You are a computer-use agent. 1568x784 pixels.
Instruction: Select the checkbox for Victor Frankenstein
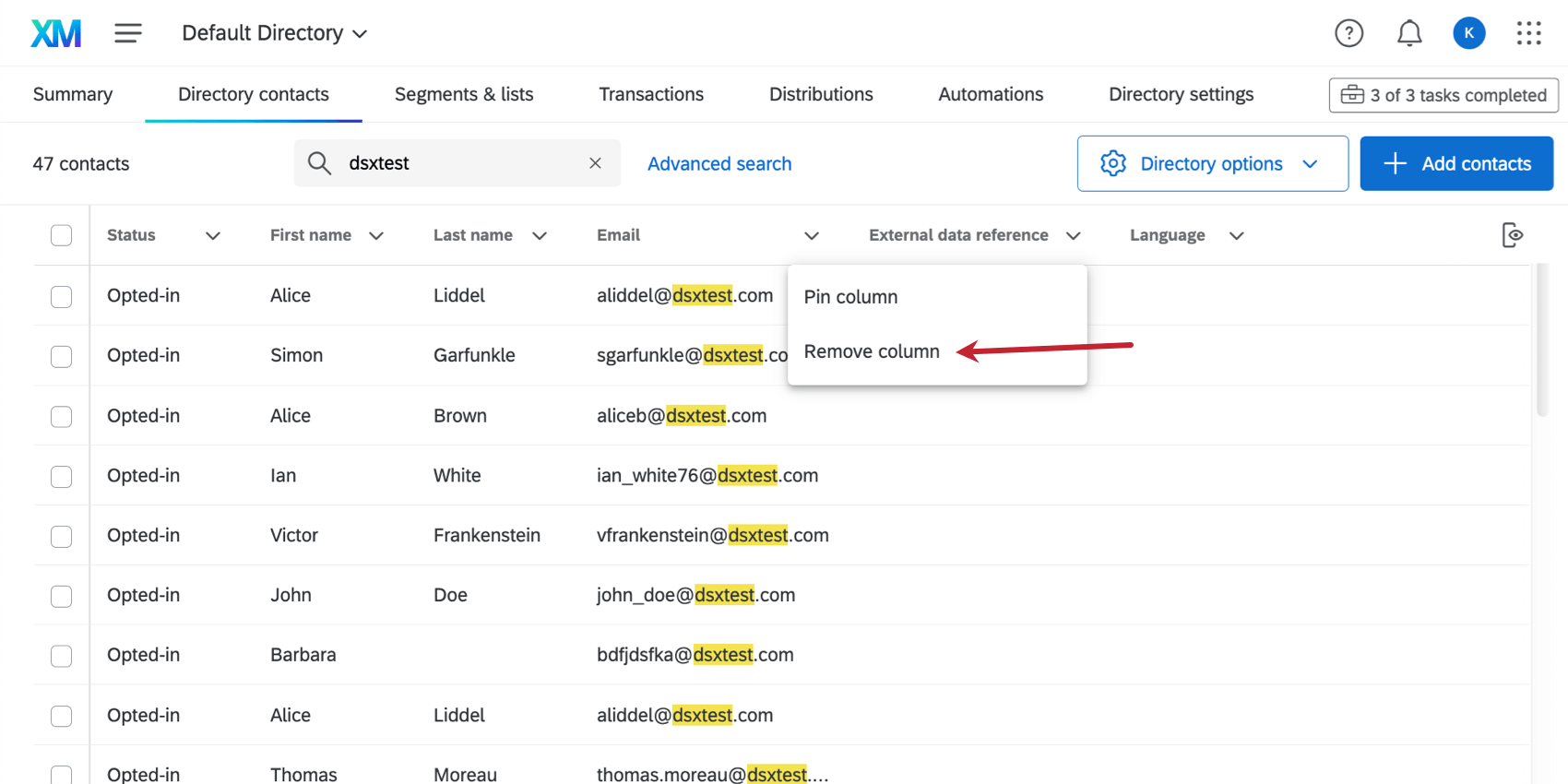point(62,536)
